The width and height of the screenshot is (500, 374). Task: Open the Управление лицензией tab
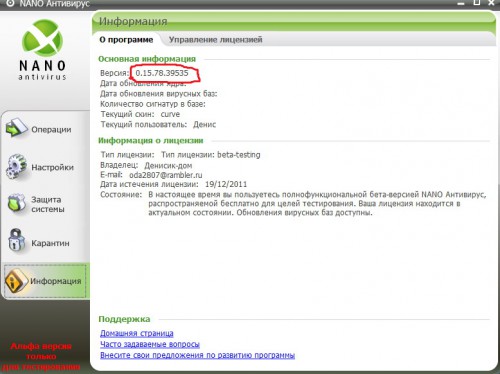(x=215, y=40)
